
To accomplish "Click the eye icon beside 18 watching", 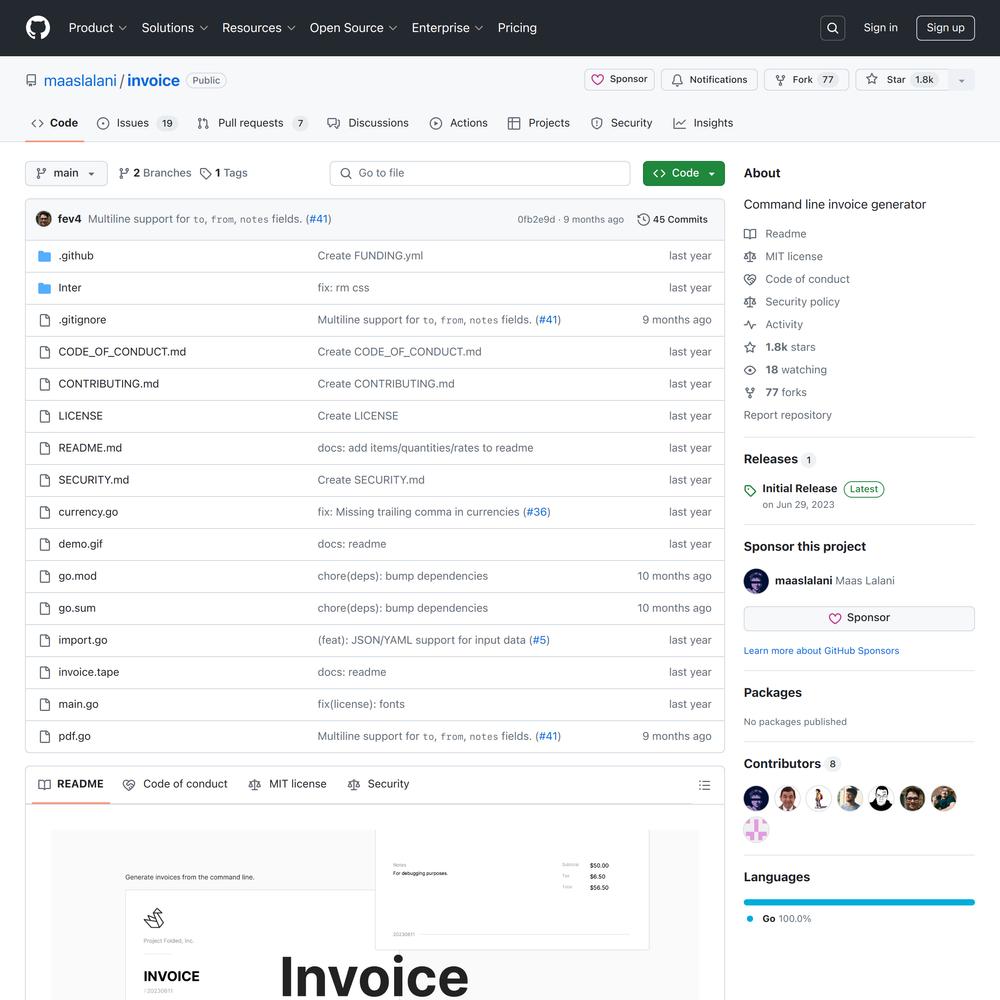I will point(750,370).
